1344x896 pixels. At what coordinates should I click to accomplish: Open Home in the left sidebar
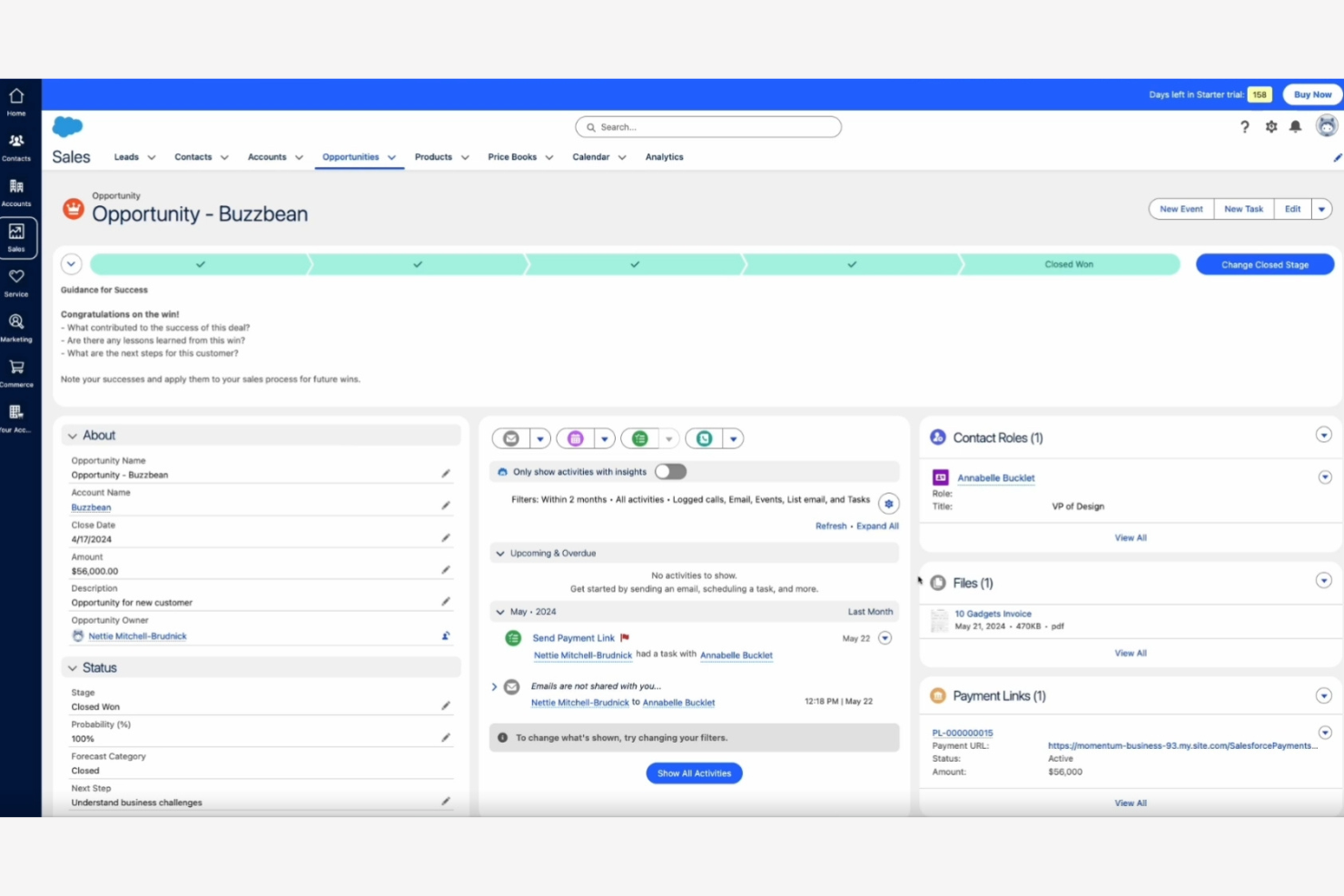pos(16,102)
